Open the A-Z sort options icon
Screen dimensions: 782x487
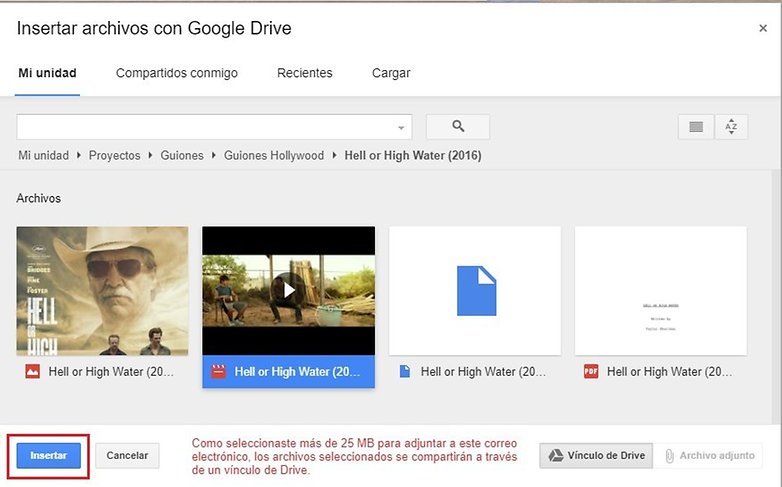[731, 127]
